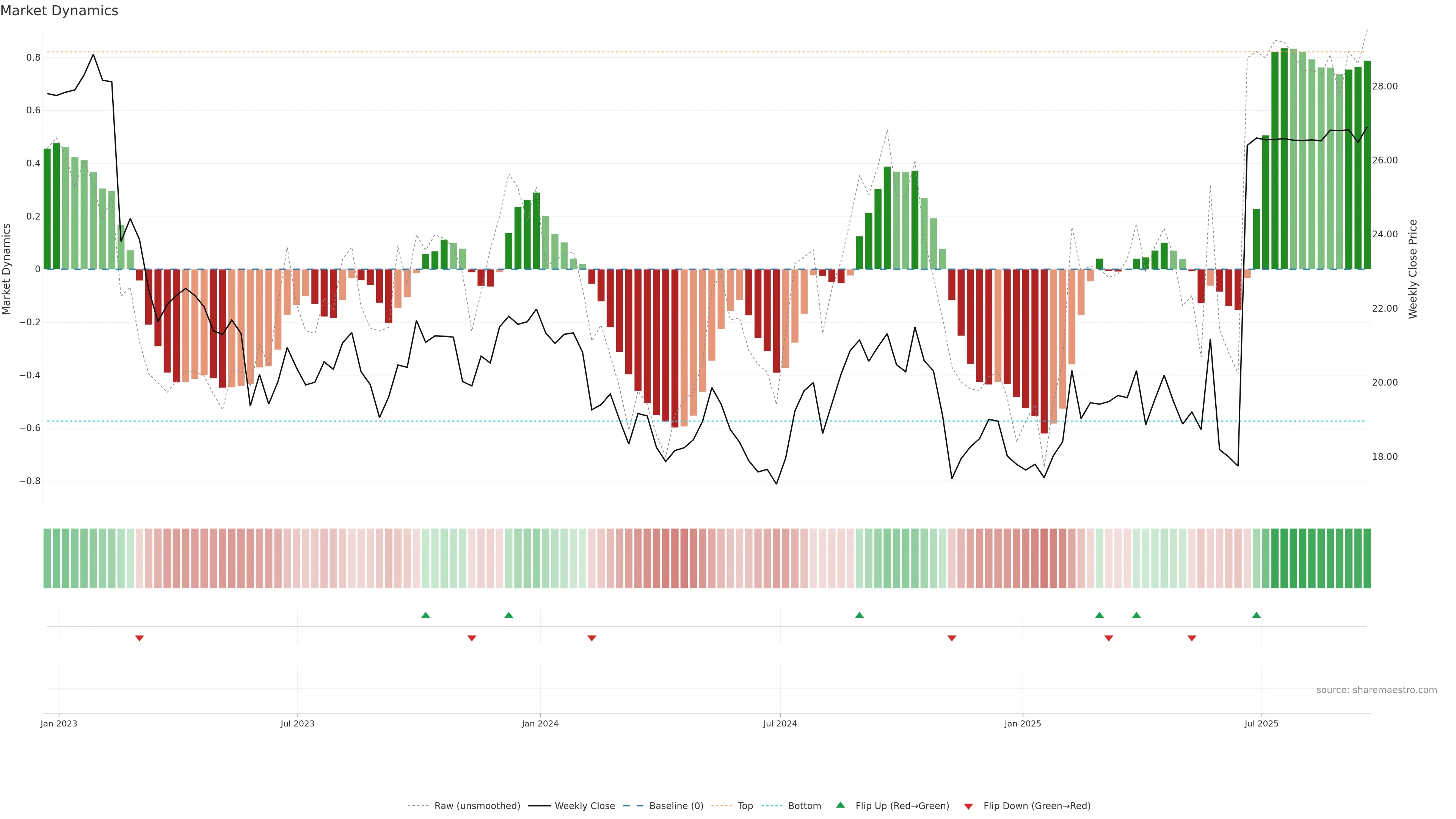
Task: Click the red flip-down marker just after Jan 2024
Action: (592, 638)
